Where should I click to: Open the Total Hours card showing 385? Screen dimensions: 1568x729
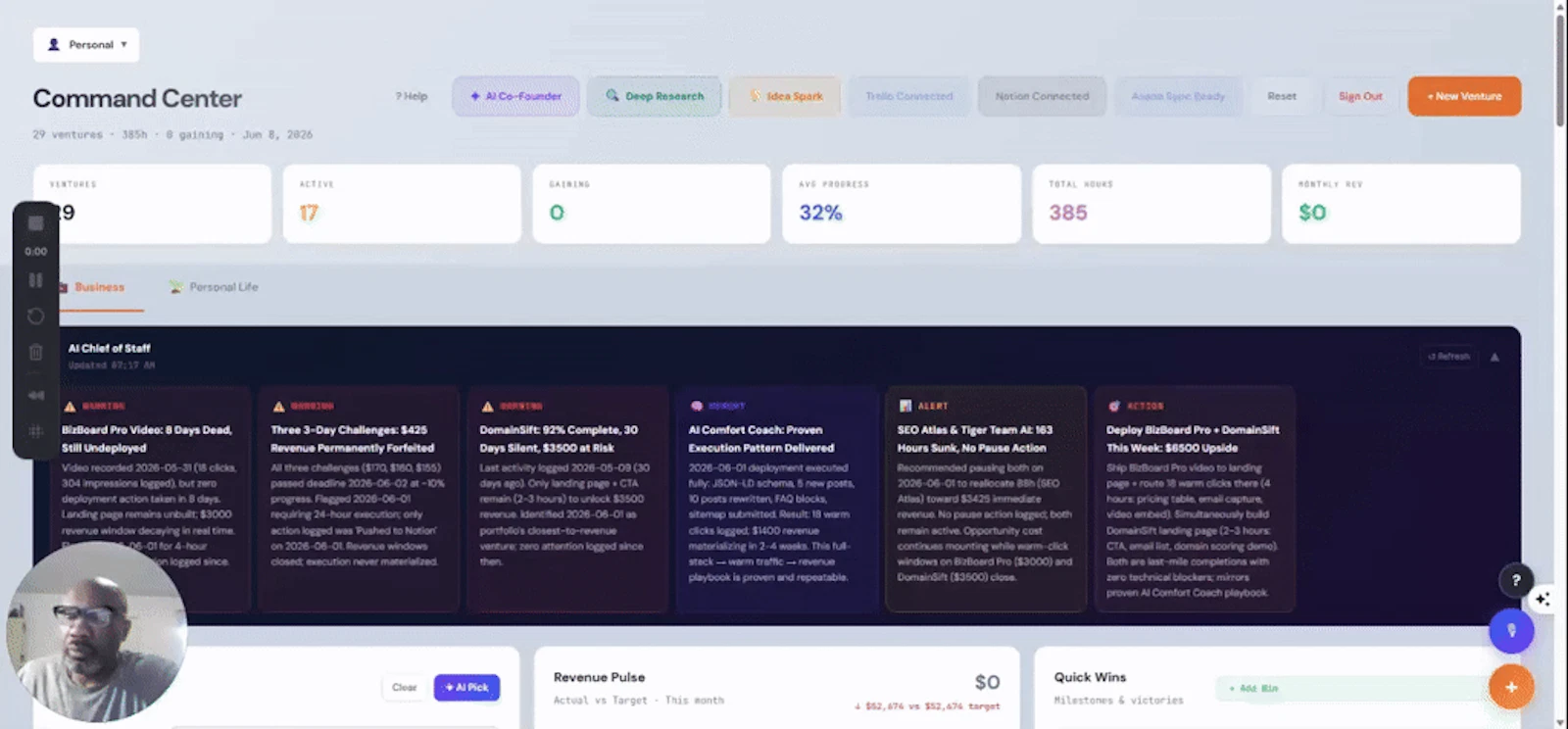1151,204
